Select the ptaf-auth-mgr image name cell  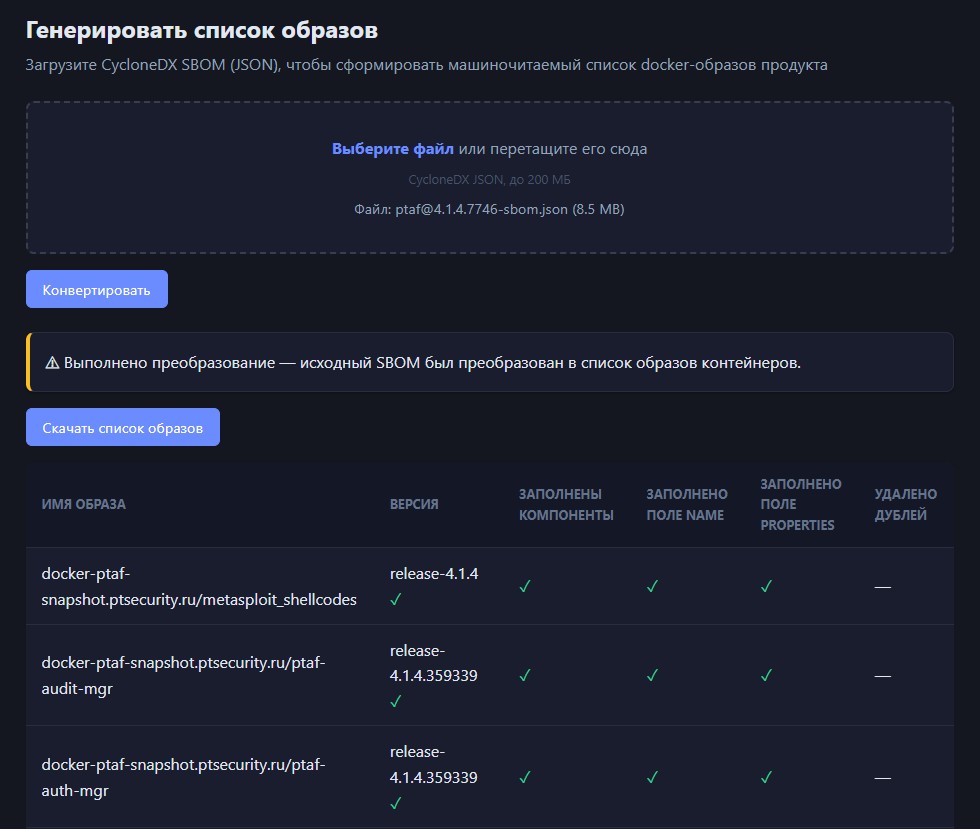click(183, 777)
